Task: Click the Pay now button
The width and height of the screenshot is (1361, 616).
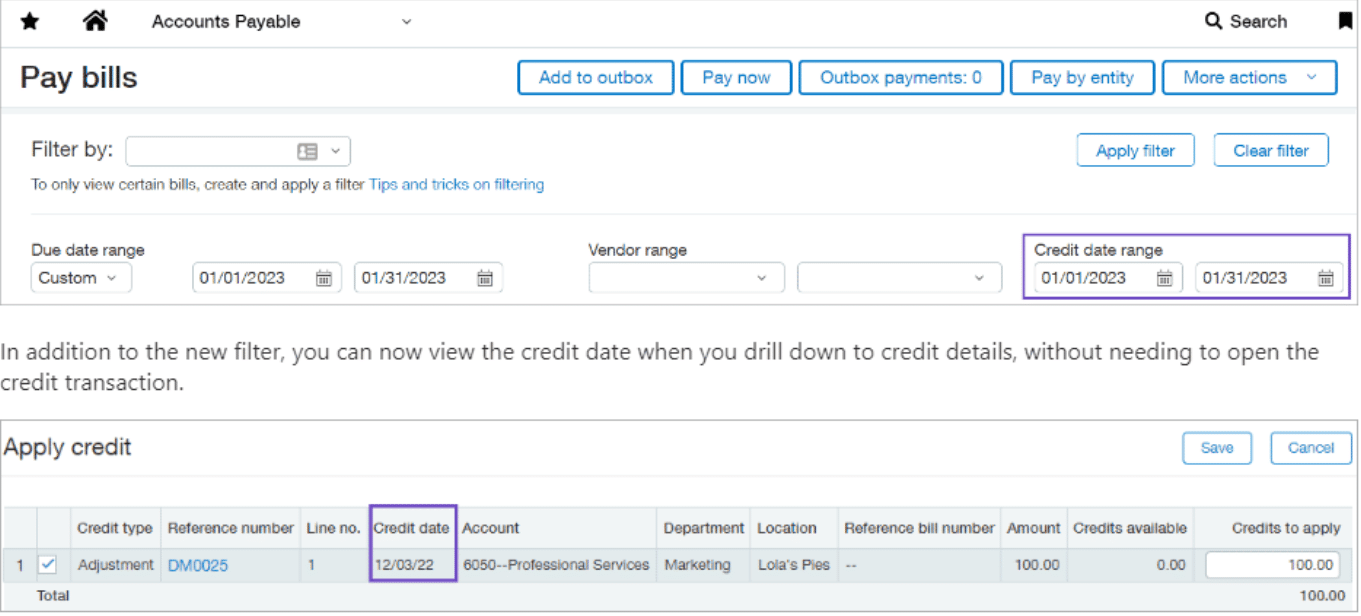Action: pos(736,77)
